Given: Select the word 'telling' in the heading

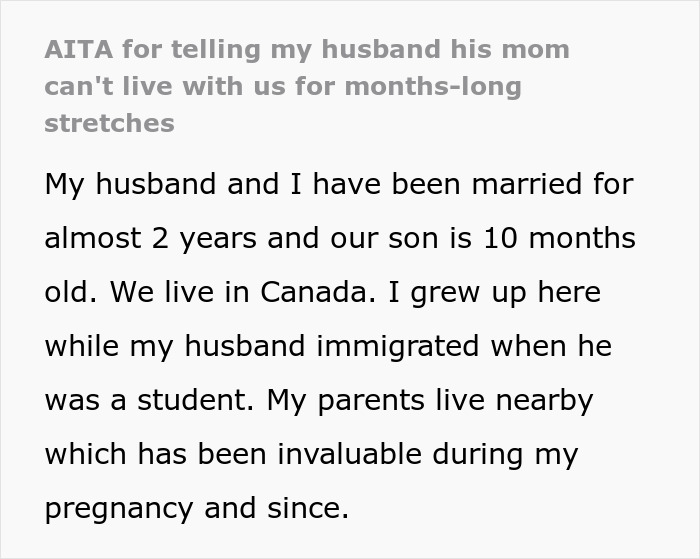Looking at the screenshot, I should 216,50.
